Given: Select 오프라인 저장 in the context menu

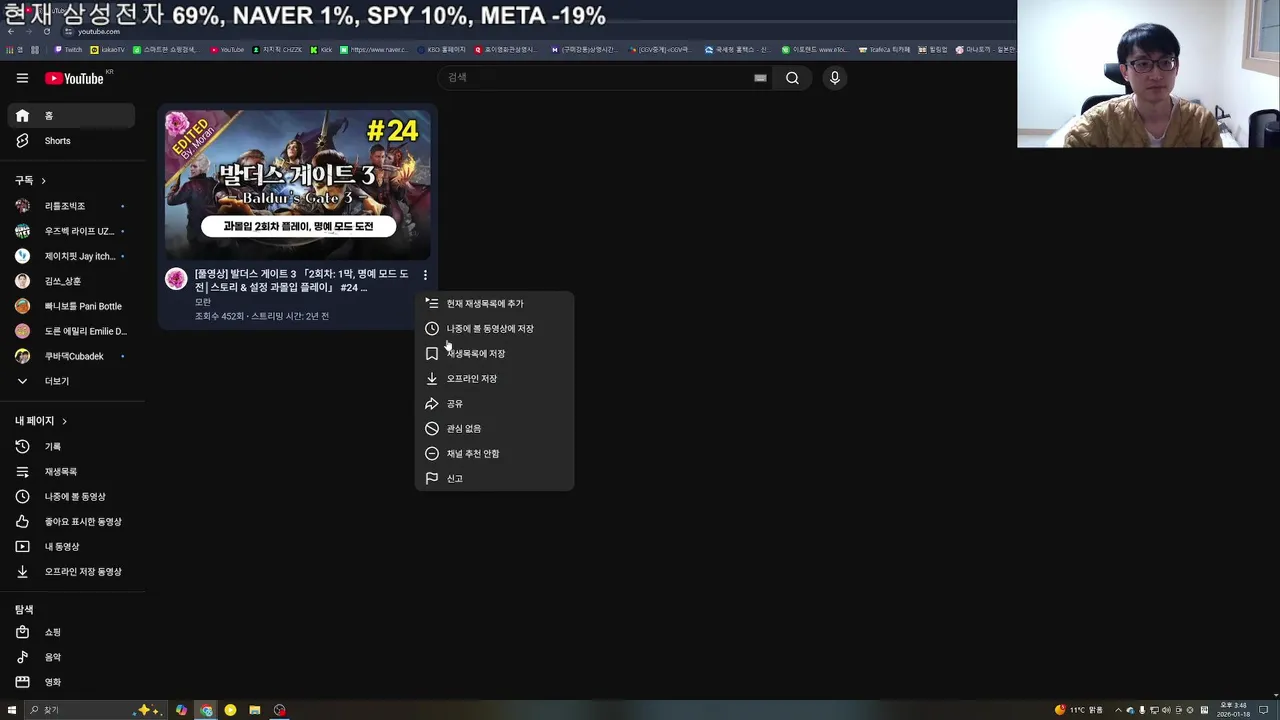Looking at the screenshot, I should 495,379.
